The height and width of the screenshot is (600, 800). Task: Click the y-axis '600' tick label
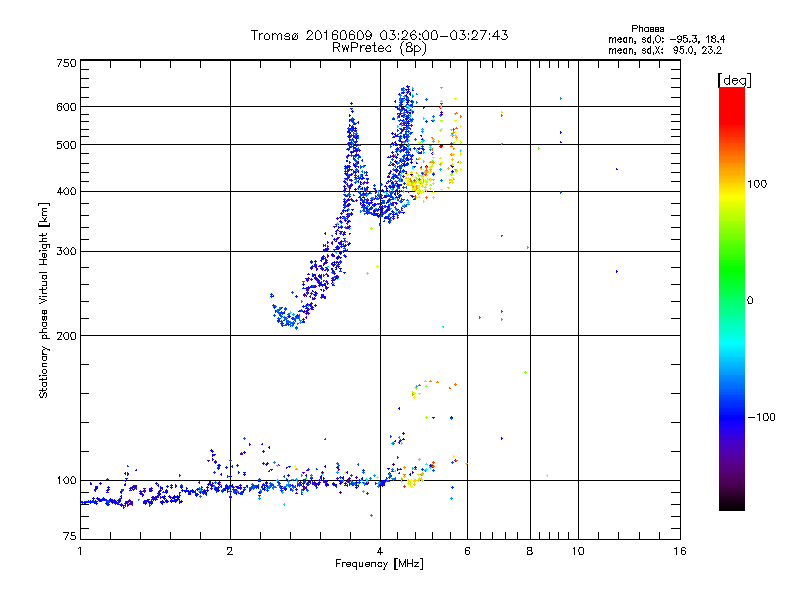click(x=66, y=107)
